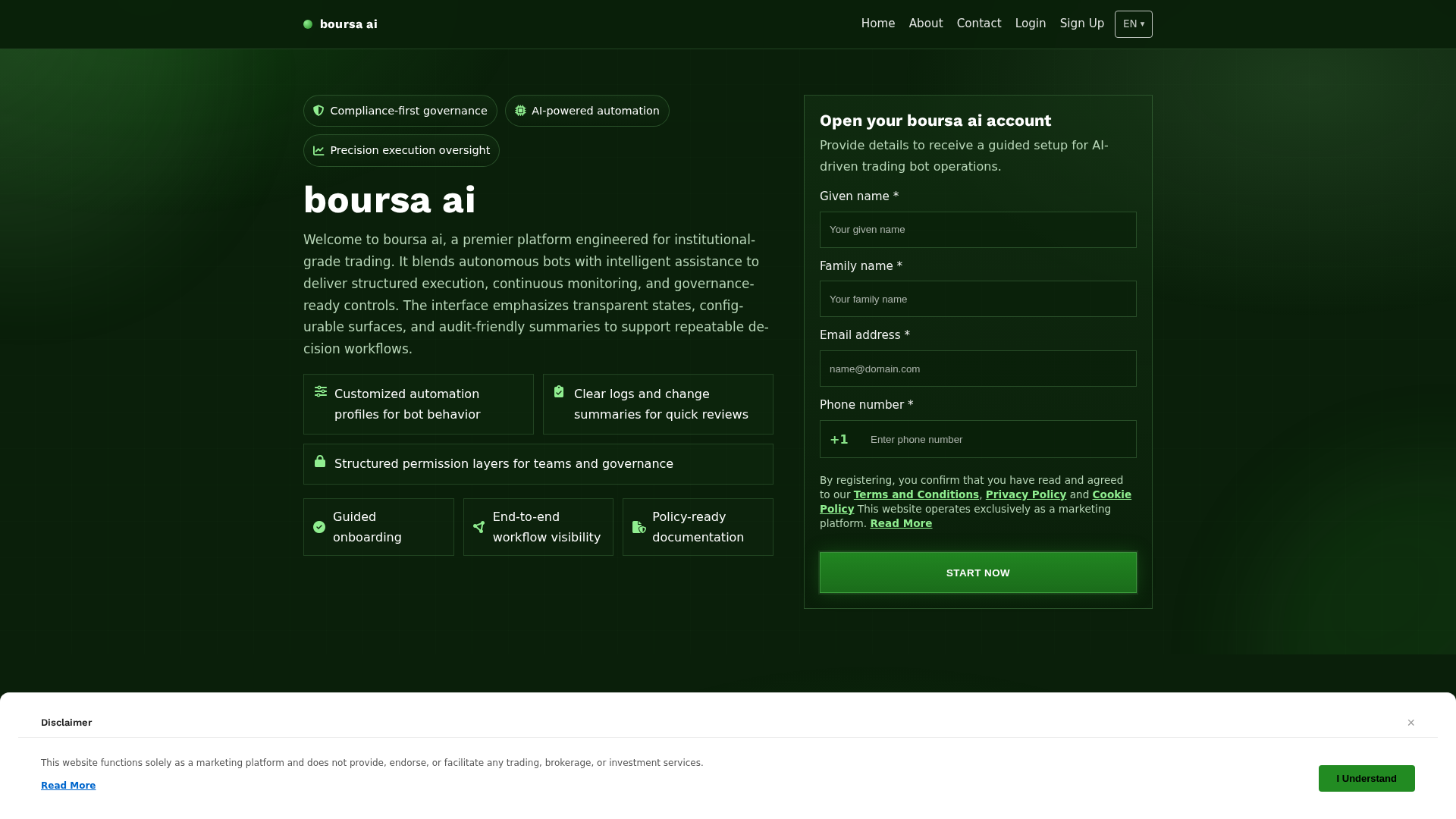Click the Guided onboarding card text
Screen dimensions: 1456x819
pos(367,527)
